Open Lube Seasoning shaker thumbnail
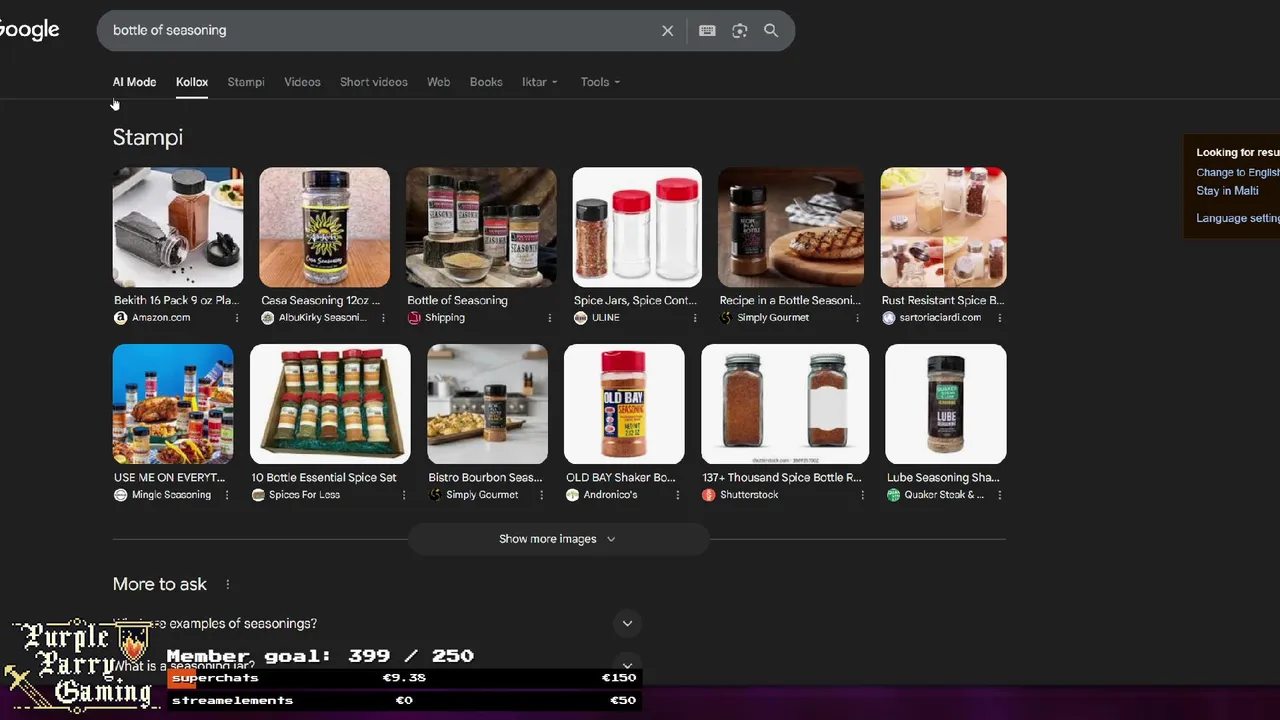Viewport: 1280px width, 720px height. click(x=945, y=404)
